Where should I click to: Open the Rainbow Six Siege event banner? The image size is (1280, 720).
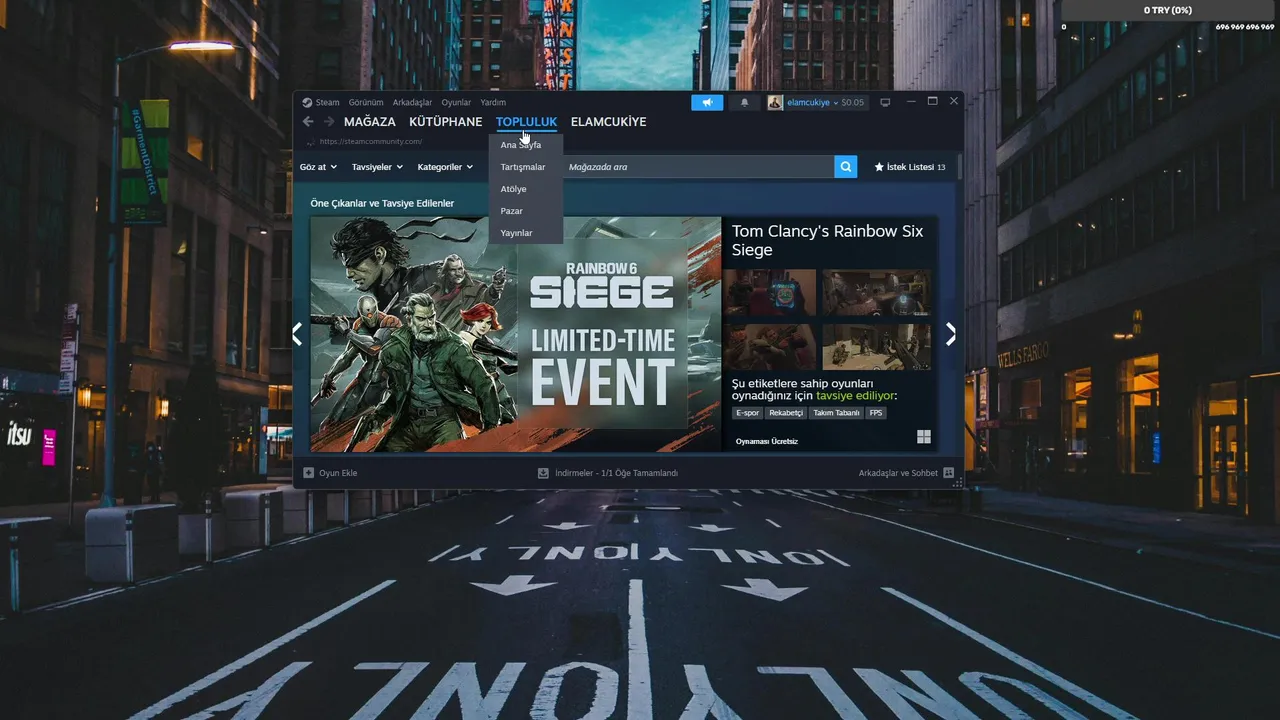pos(515,334)
